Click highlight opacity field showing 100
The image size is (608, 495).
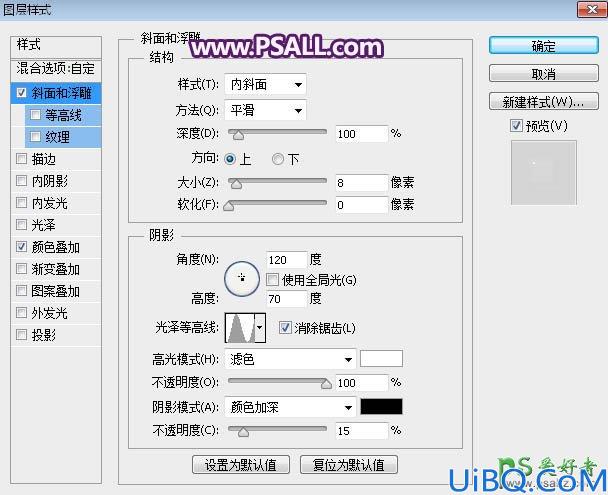coord(361,383)
